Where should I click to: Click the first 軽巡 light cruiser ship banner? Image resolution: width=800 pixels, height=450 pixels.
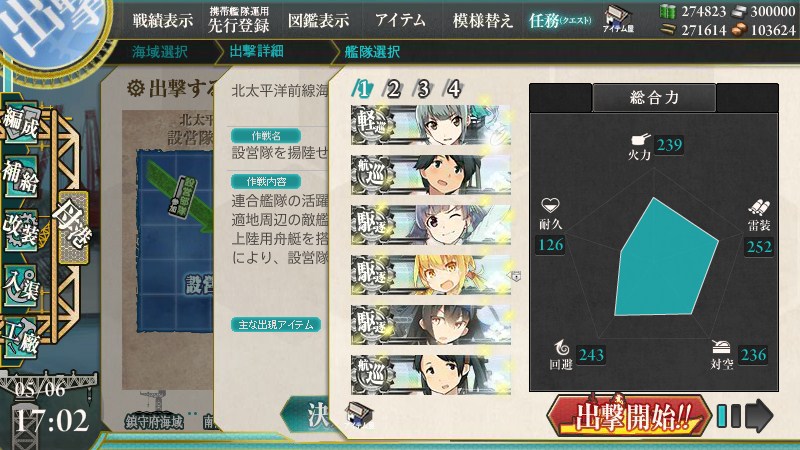431,125
